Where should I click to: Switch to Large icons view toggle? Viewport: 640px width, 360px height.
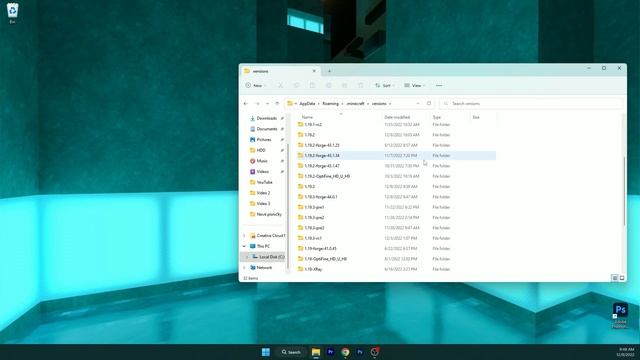pyautogui.click(x=622, y=278)
